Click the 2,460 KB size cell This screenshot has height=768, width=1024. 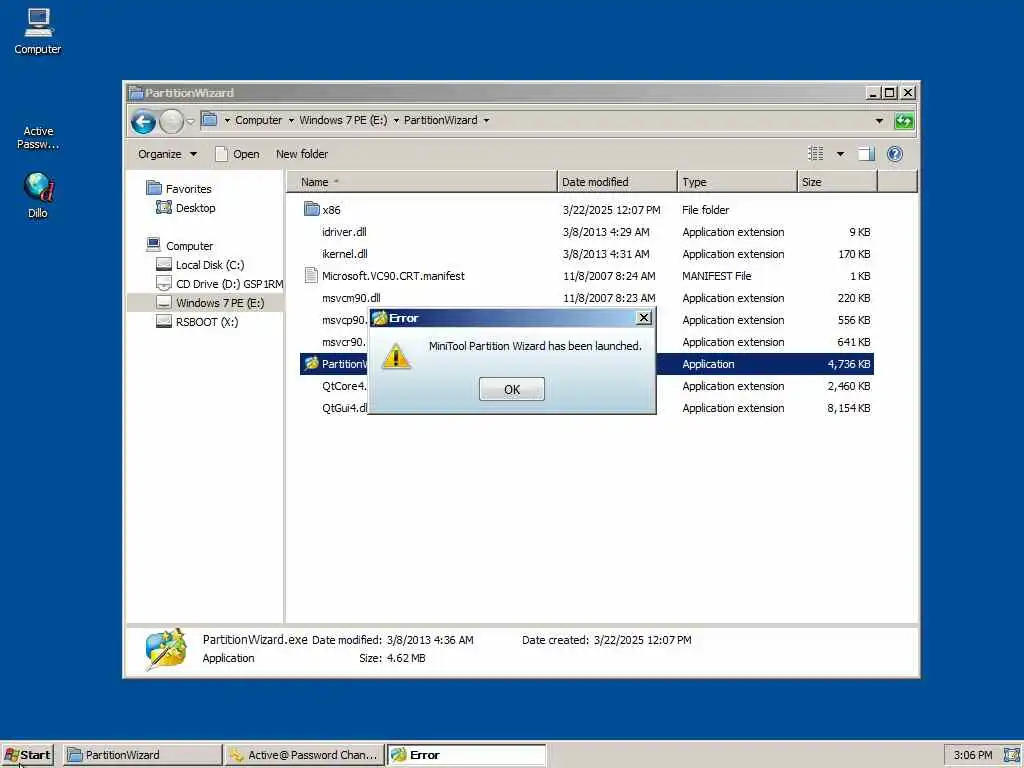point(848,386)
